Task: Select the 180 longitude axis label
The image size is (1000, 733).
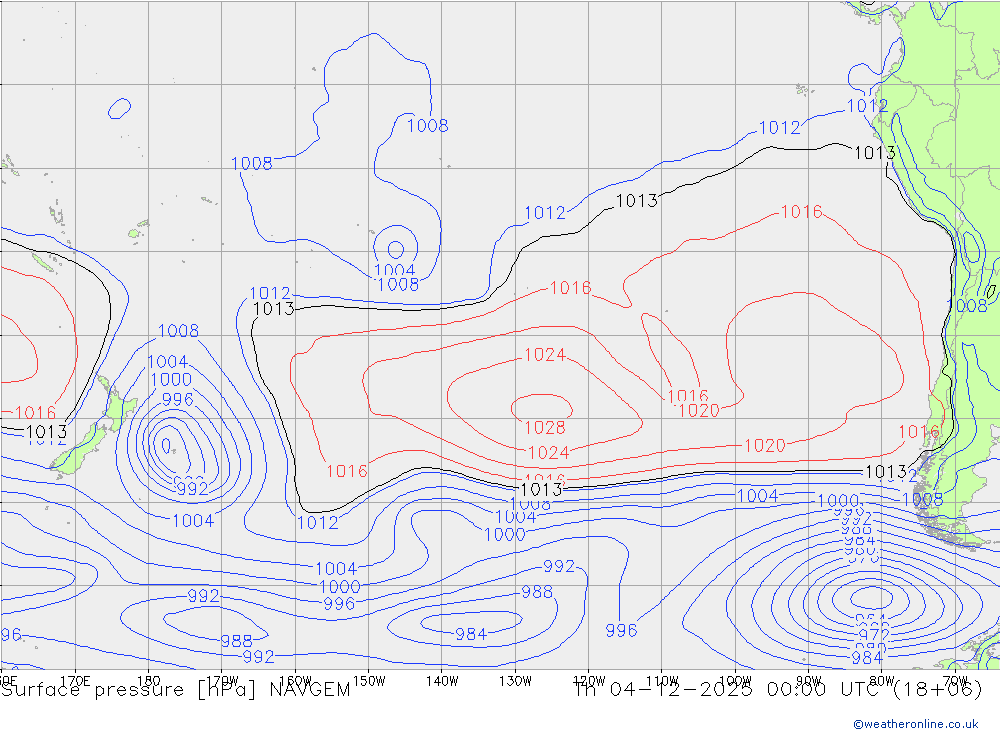Action: point(149,681)
